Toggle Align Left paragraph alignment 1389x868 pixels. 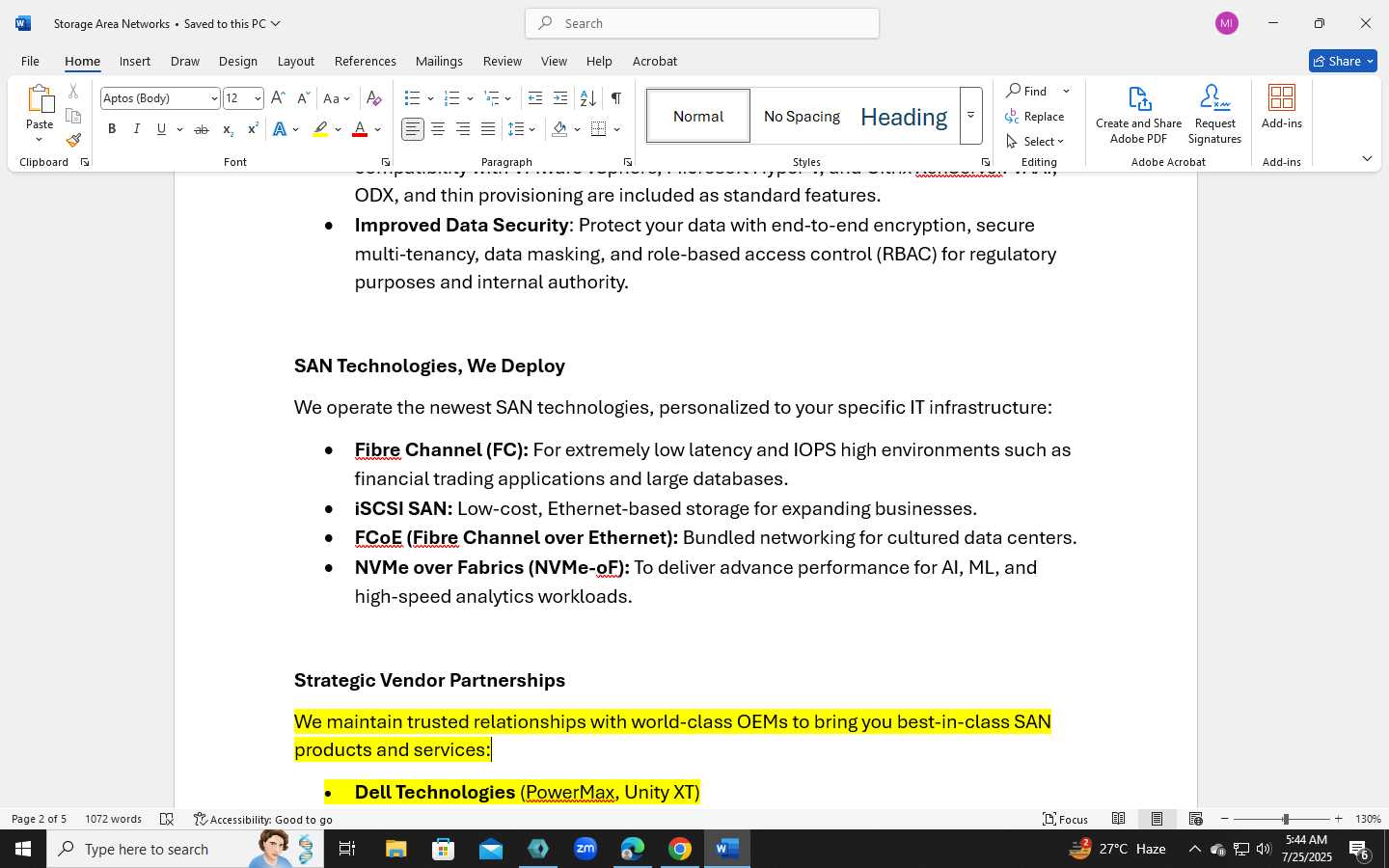pos(413,129)
